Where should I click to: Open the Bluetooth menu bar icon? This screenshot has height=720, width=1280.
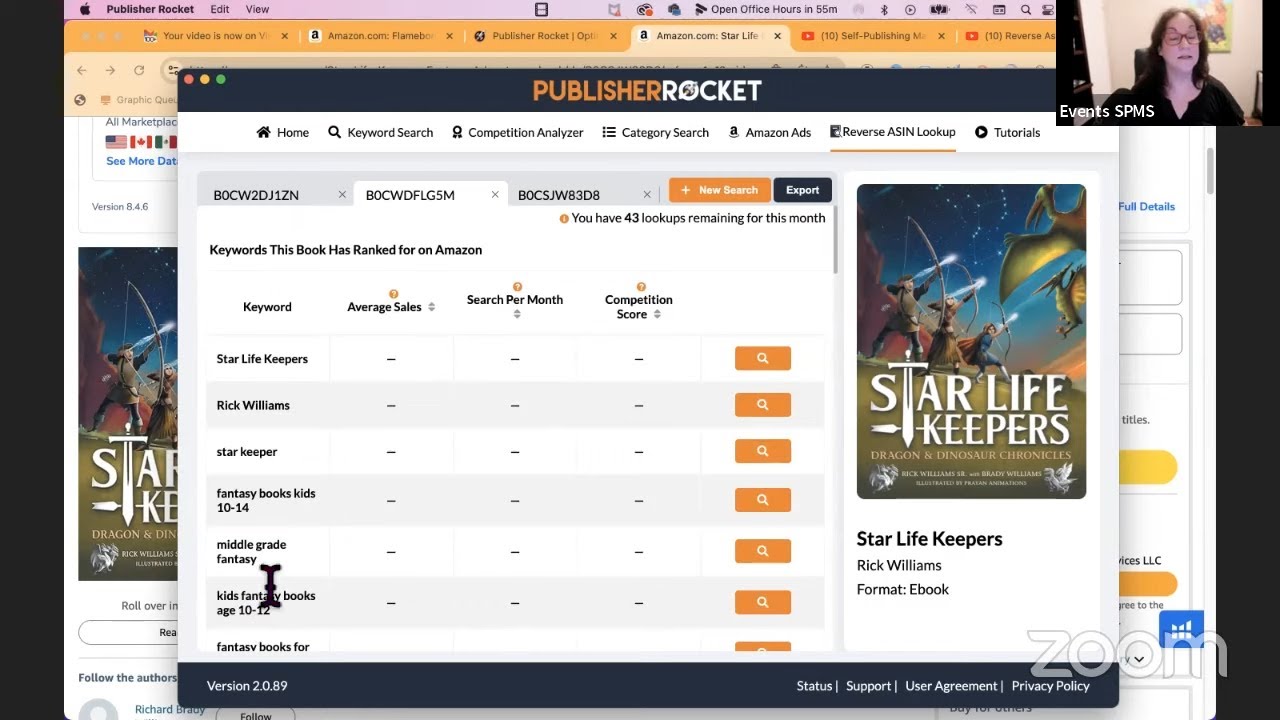pyautogui.click(x=884, y=9)
